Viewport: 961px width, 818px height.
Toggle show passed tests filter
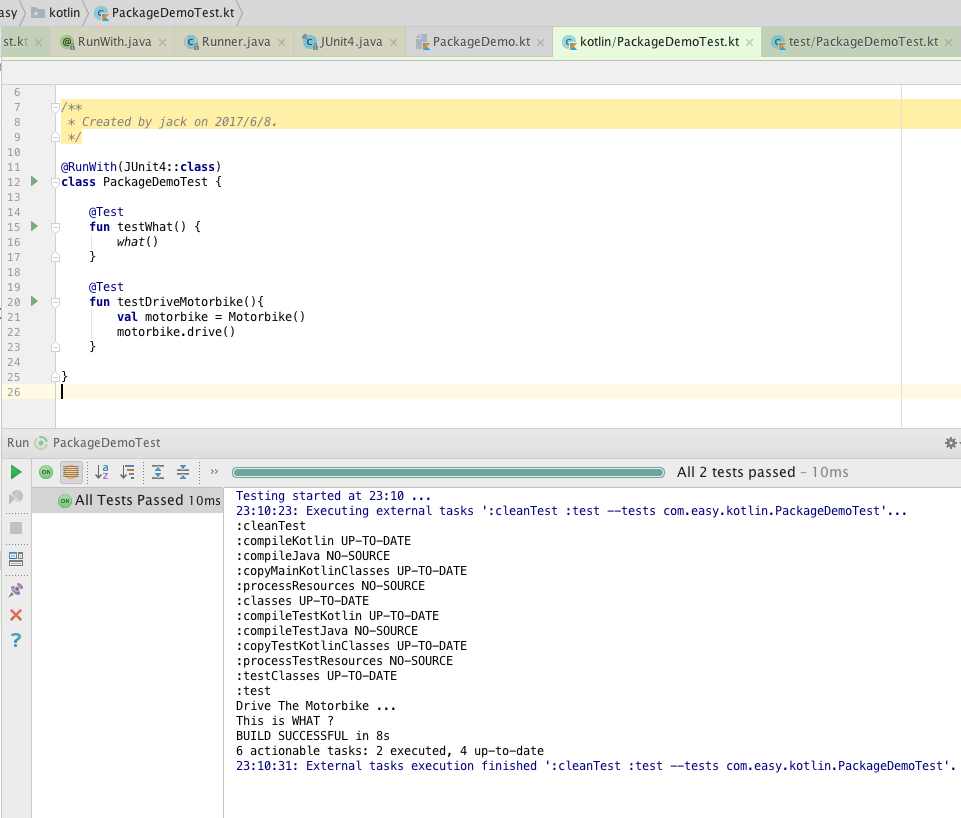tap(46, 472)
